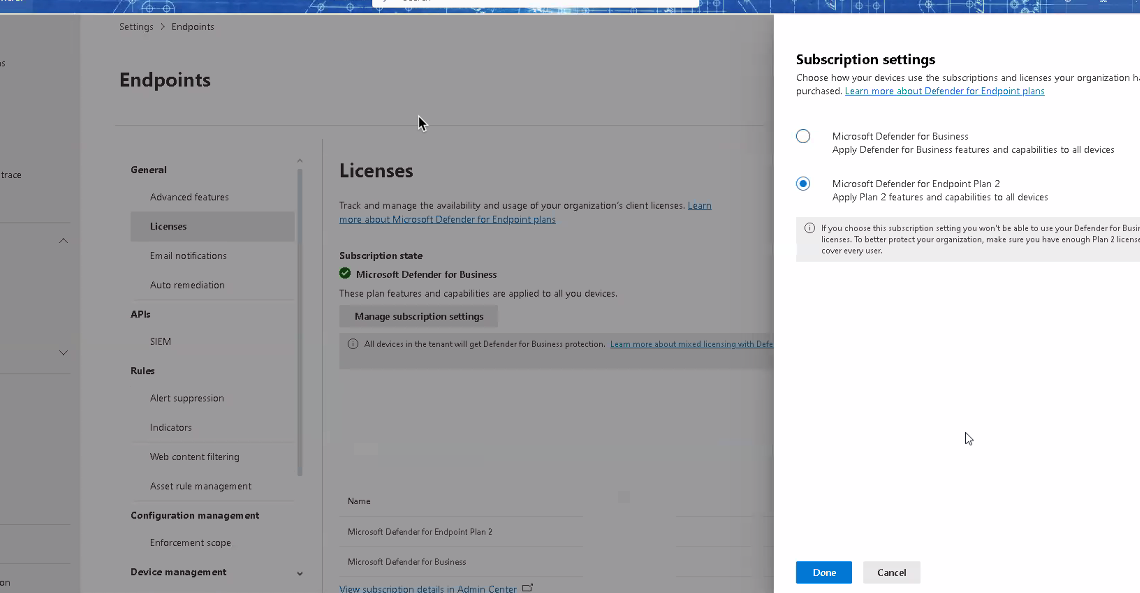Screen dimensions: 1140x593
Task: Open Asset rule management page
Action: pyautogui.click(x=201, y=486)
